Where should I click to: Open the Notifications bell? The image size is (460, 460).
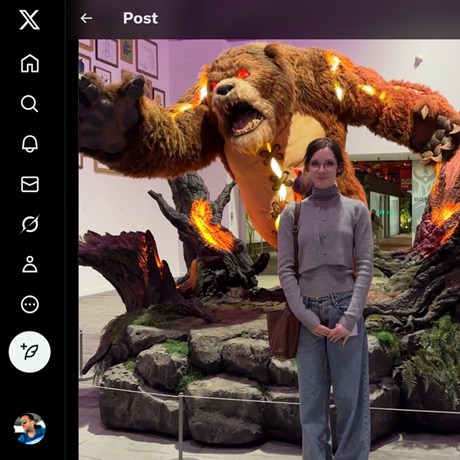coord(30,144)
